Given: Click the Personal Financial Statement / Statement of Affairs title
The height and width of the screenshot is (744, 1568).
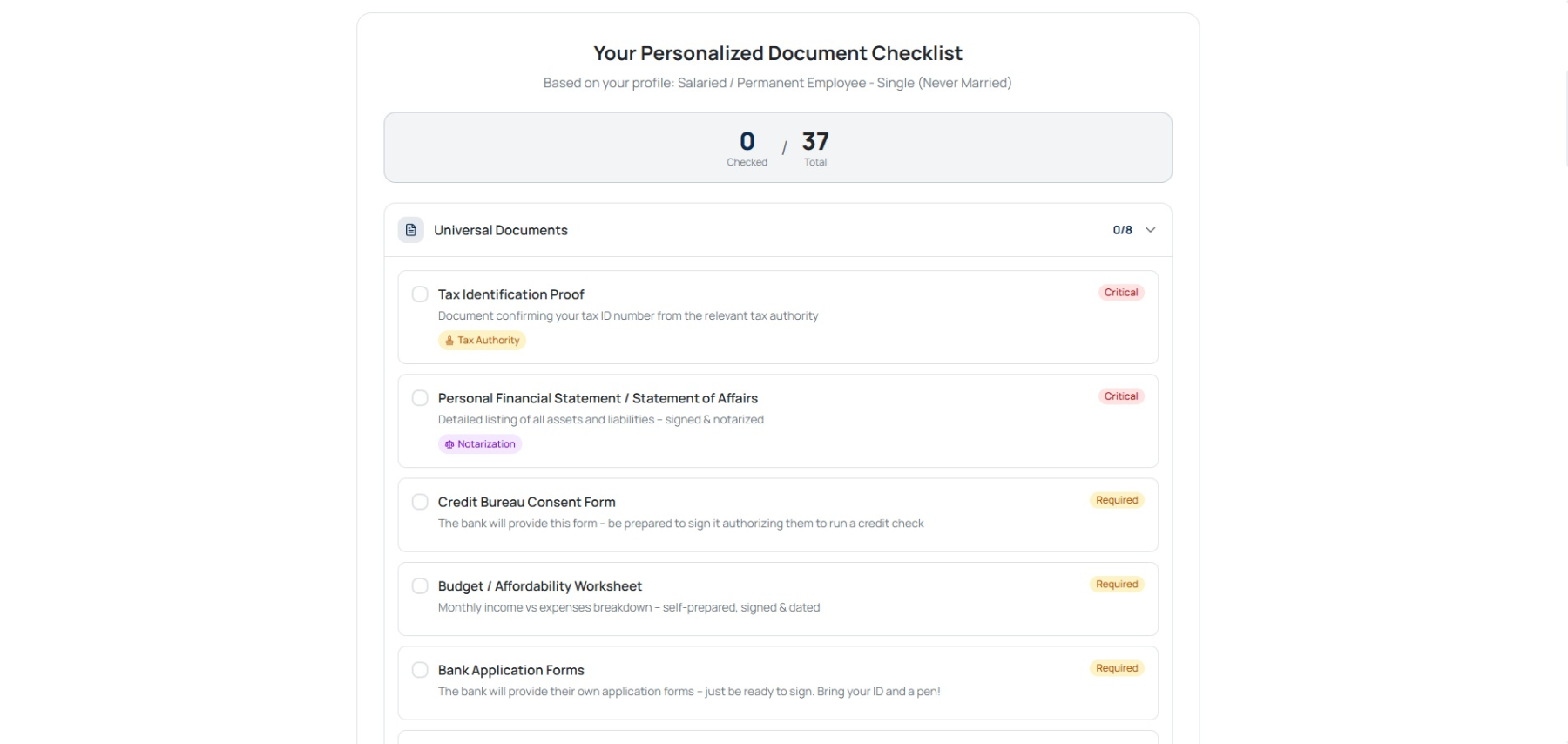Looking at the screenshot, I should click(598, 398).
